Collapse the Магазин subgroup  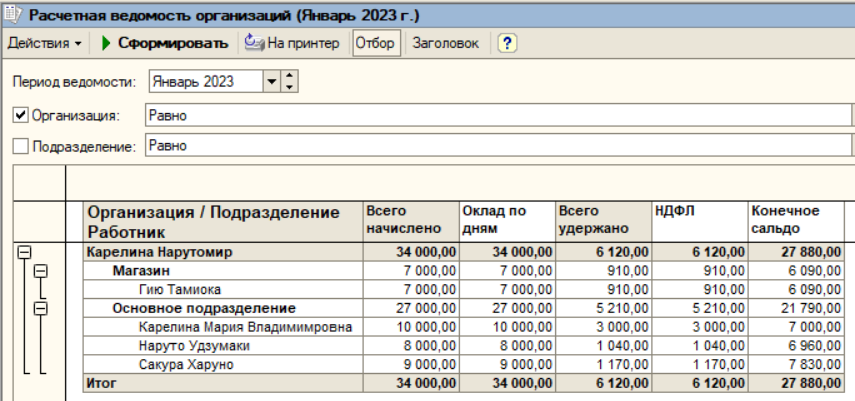[41, 271]
